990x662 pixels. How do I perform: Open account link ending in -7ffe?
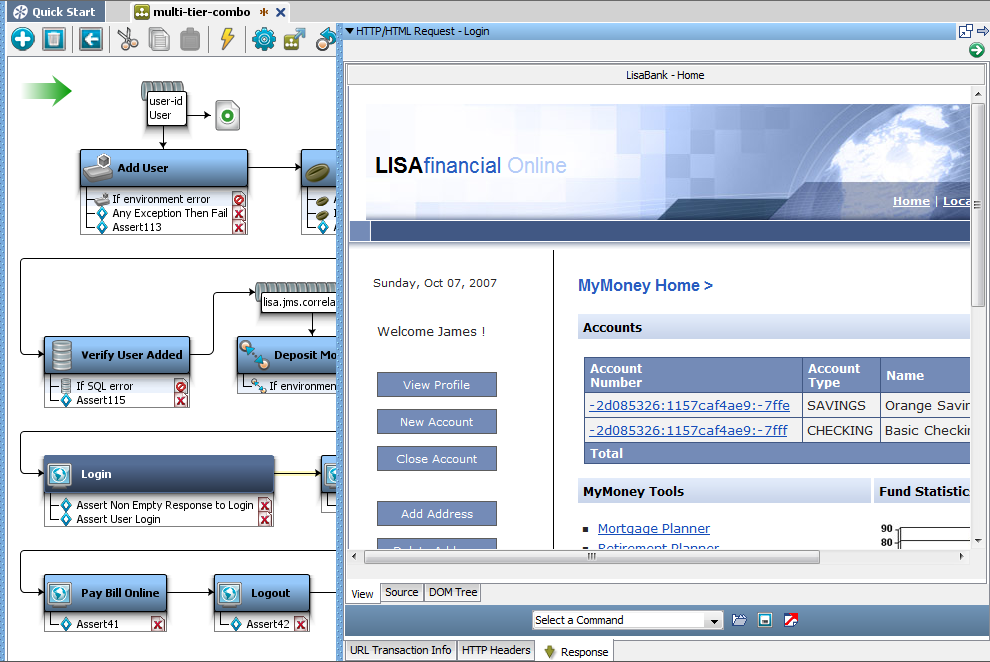click(689, 406)
